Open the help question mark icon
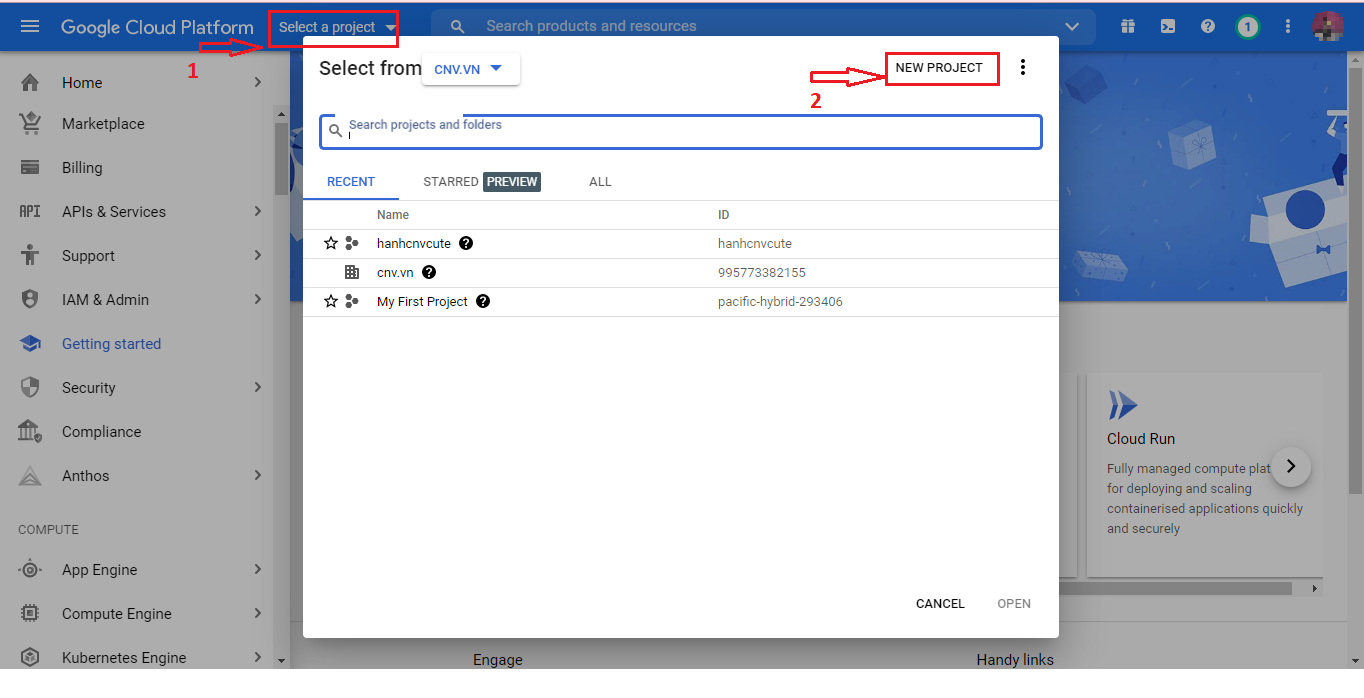This screenshot has height=698, width=1364. 1208,27
